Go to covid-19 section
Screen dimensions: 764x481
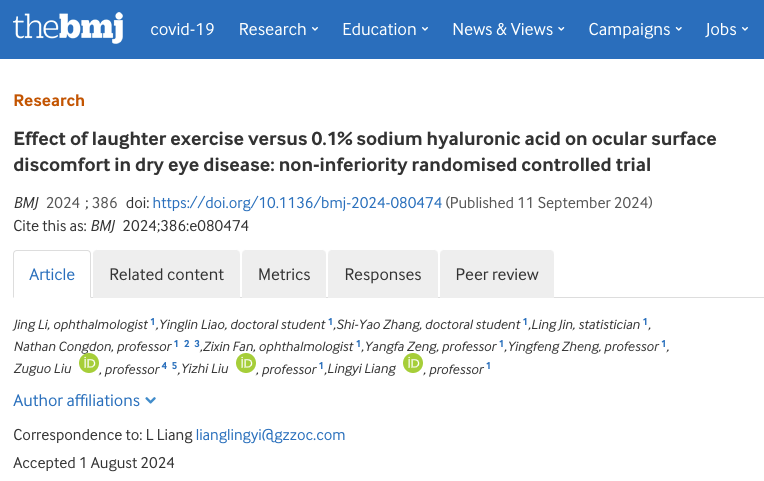coord(182,29)
